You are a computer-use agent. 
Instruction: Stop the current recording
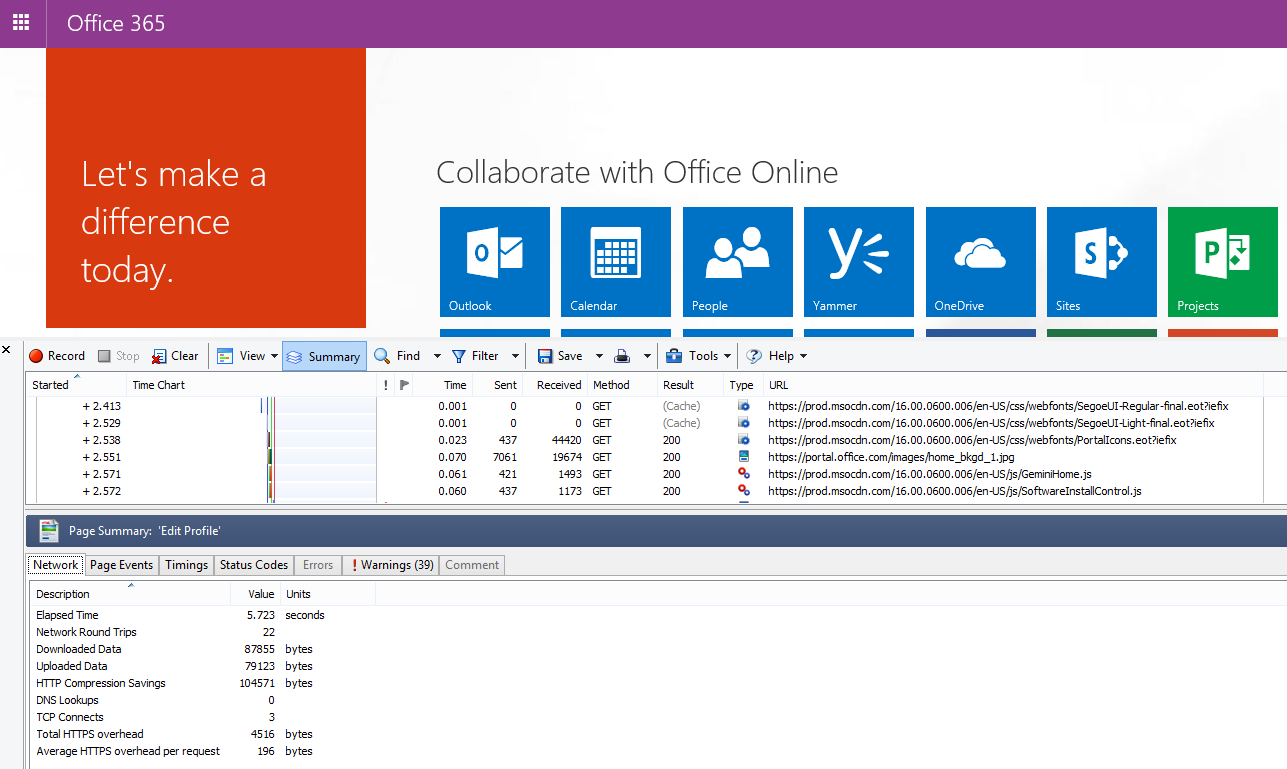(117, 355)
